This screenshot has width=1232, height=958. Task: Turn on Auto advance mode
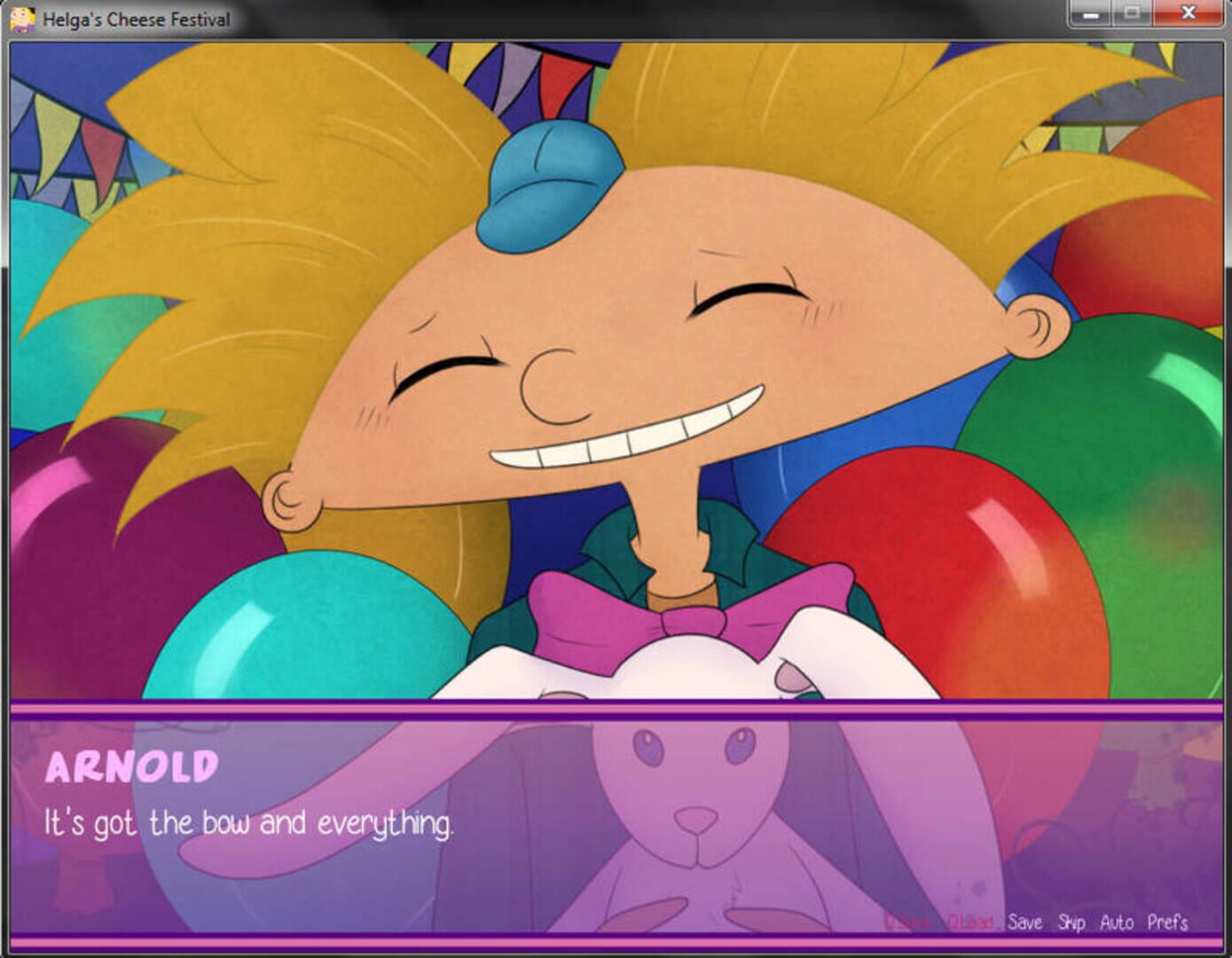1117,923
